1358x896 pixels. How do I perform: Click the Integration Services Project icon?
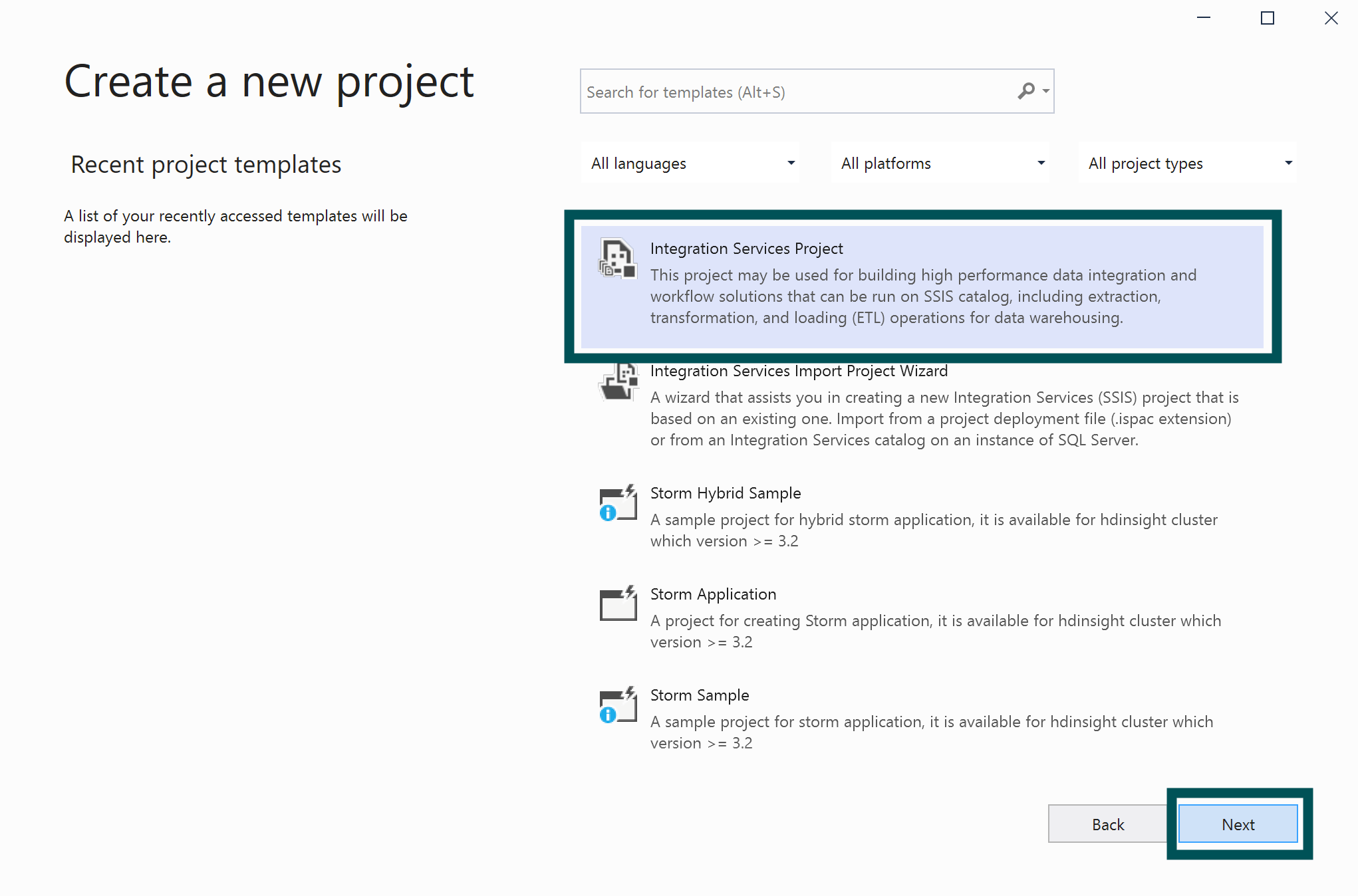coord(617,259)
